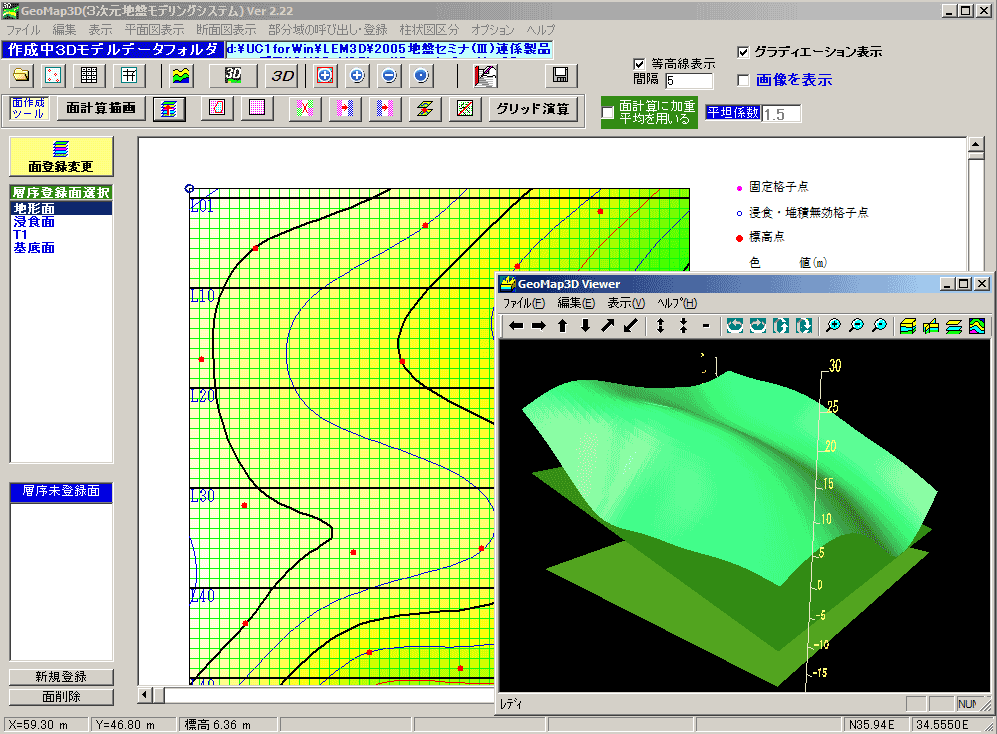Click the zoom-out magnifier in Viewer toolbar

(856, 326)
